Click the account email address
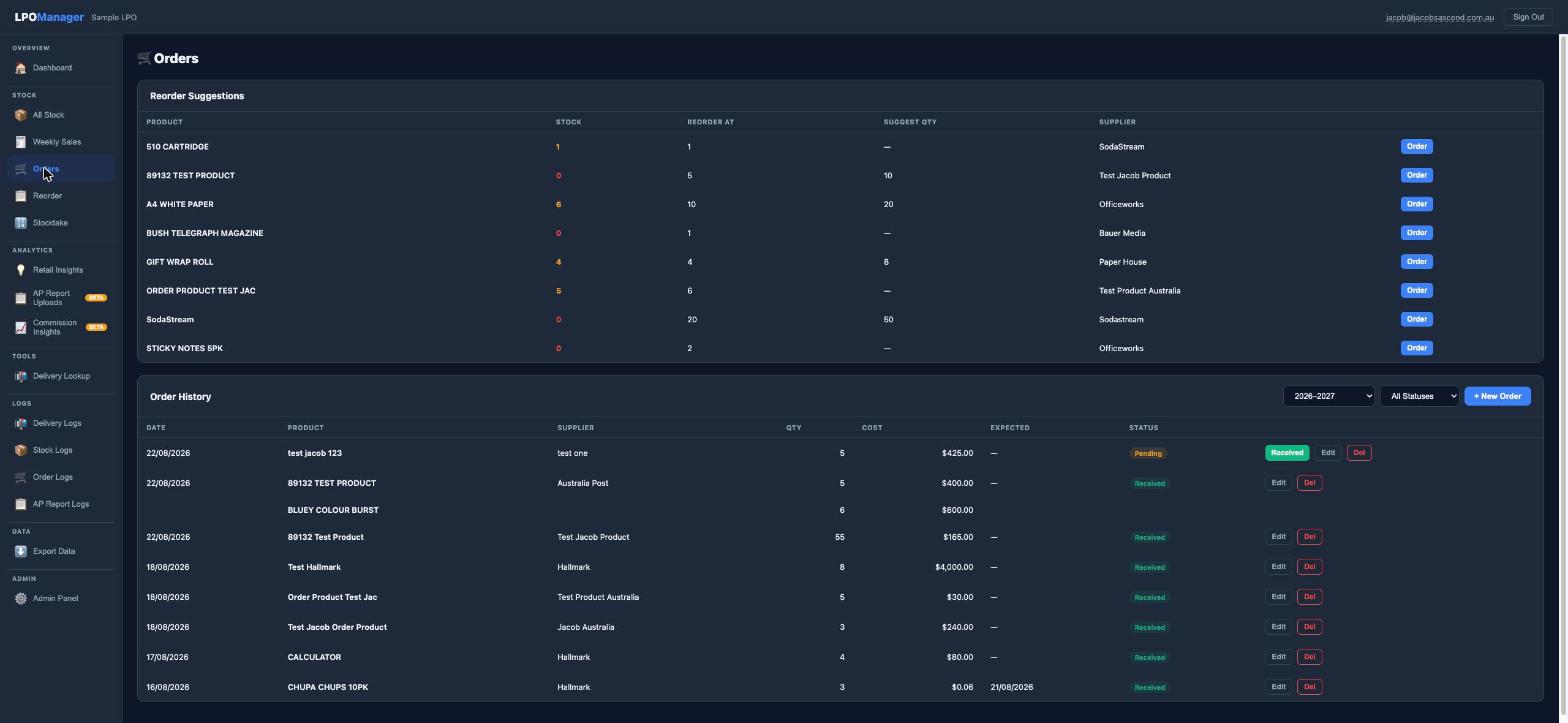1568x723 pixels. tap(1439, 18)
